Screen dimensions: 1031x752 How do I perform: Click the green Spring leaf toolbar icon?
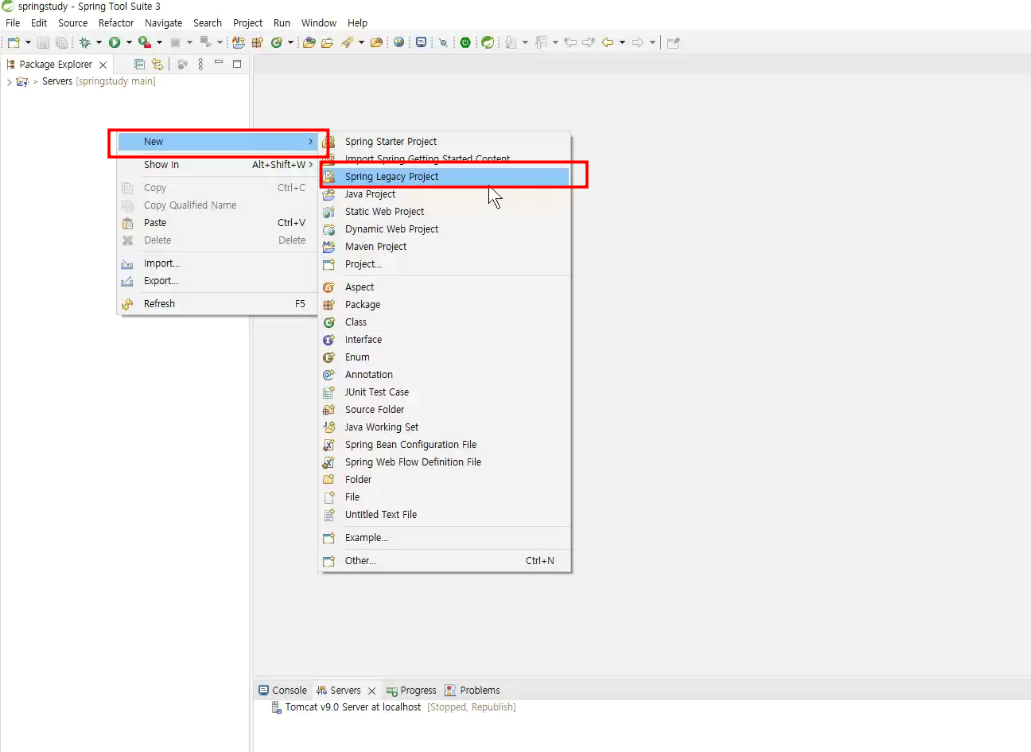(x=487, y=43)
